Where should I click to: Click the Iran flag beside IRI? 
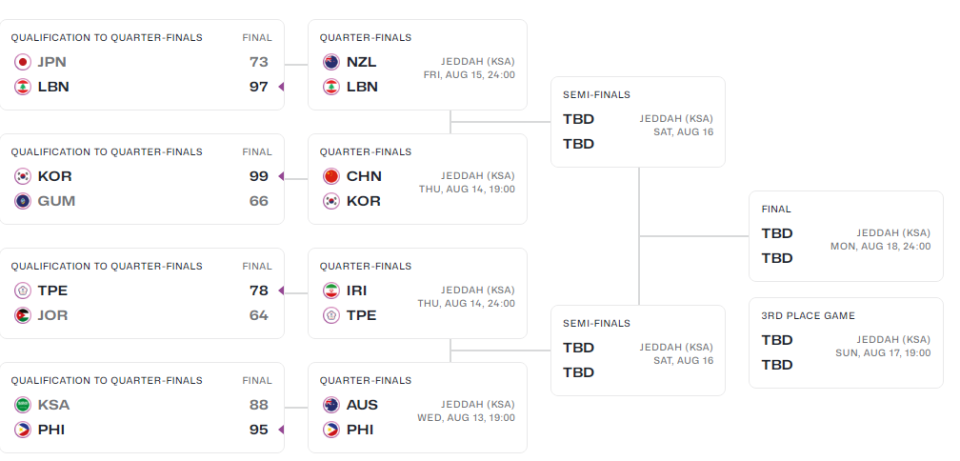click(x=331, y=290)
